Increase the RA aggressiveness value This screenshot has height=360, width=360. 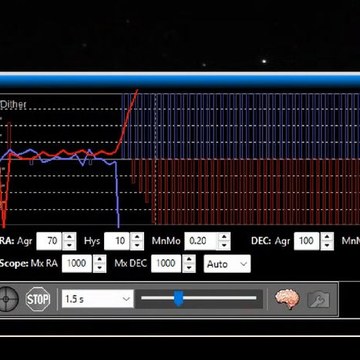pos(69,237)
